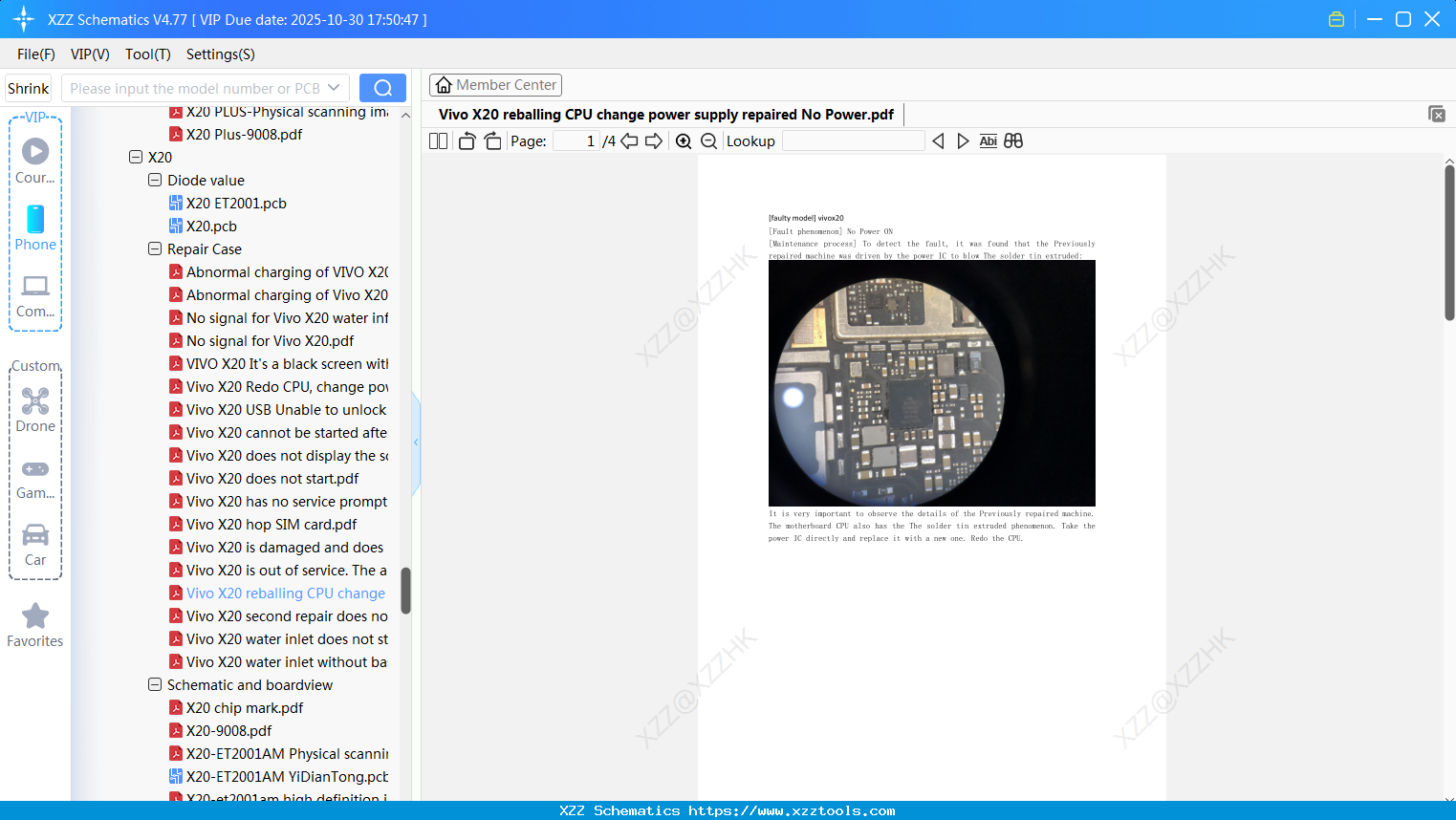Viewport: 1456px width, 820px height.
Task: Select Vivo X20 reballing CPU change item
Action: click(286, 593)
